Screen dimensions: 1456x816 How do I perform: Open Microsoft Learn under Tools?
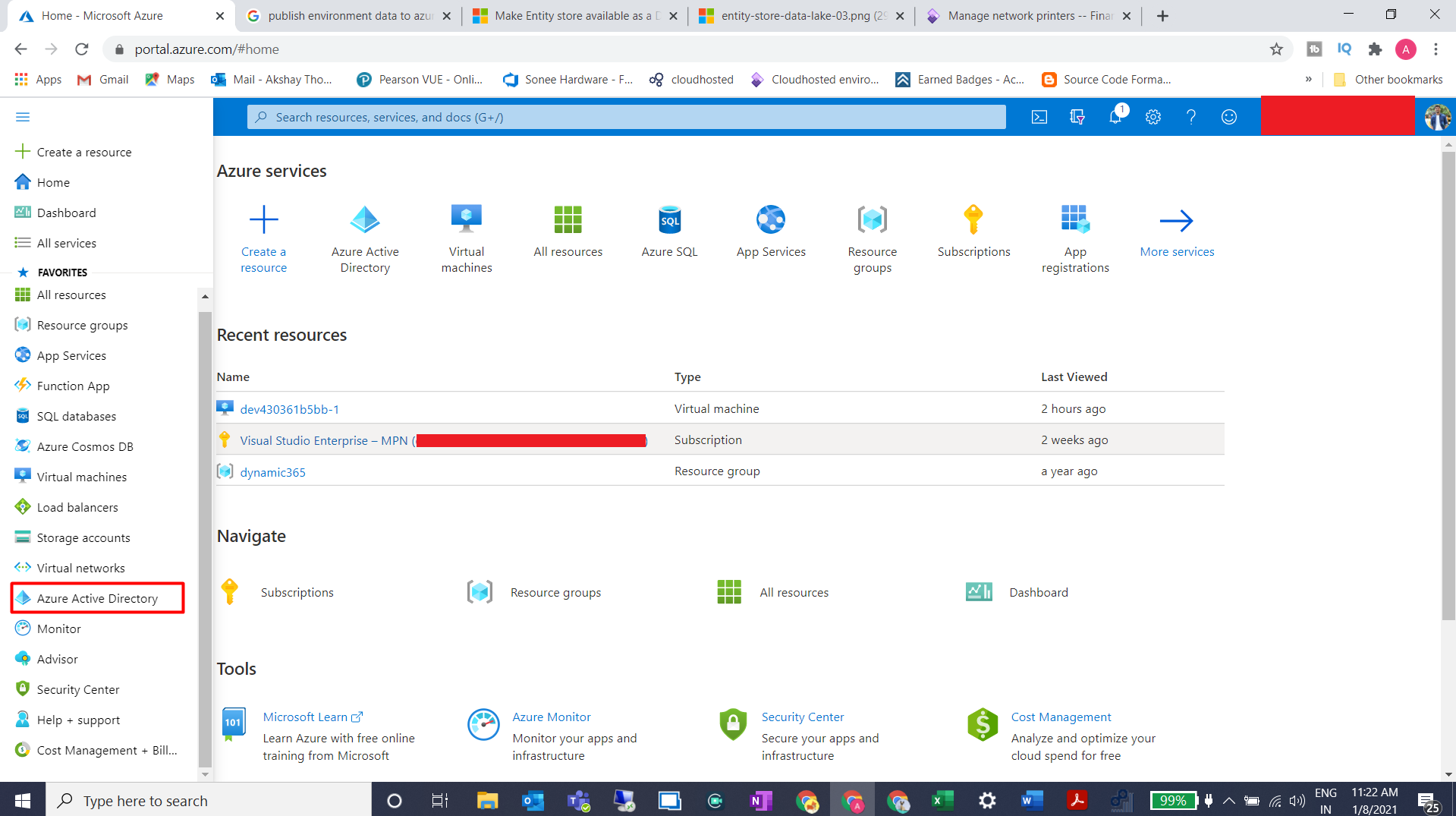pyautogui.click(x=307, y=717)
